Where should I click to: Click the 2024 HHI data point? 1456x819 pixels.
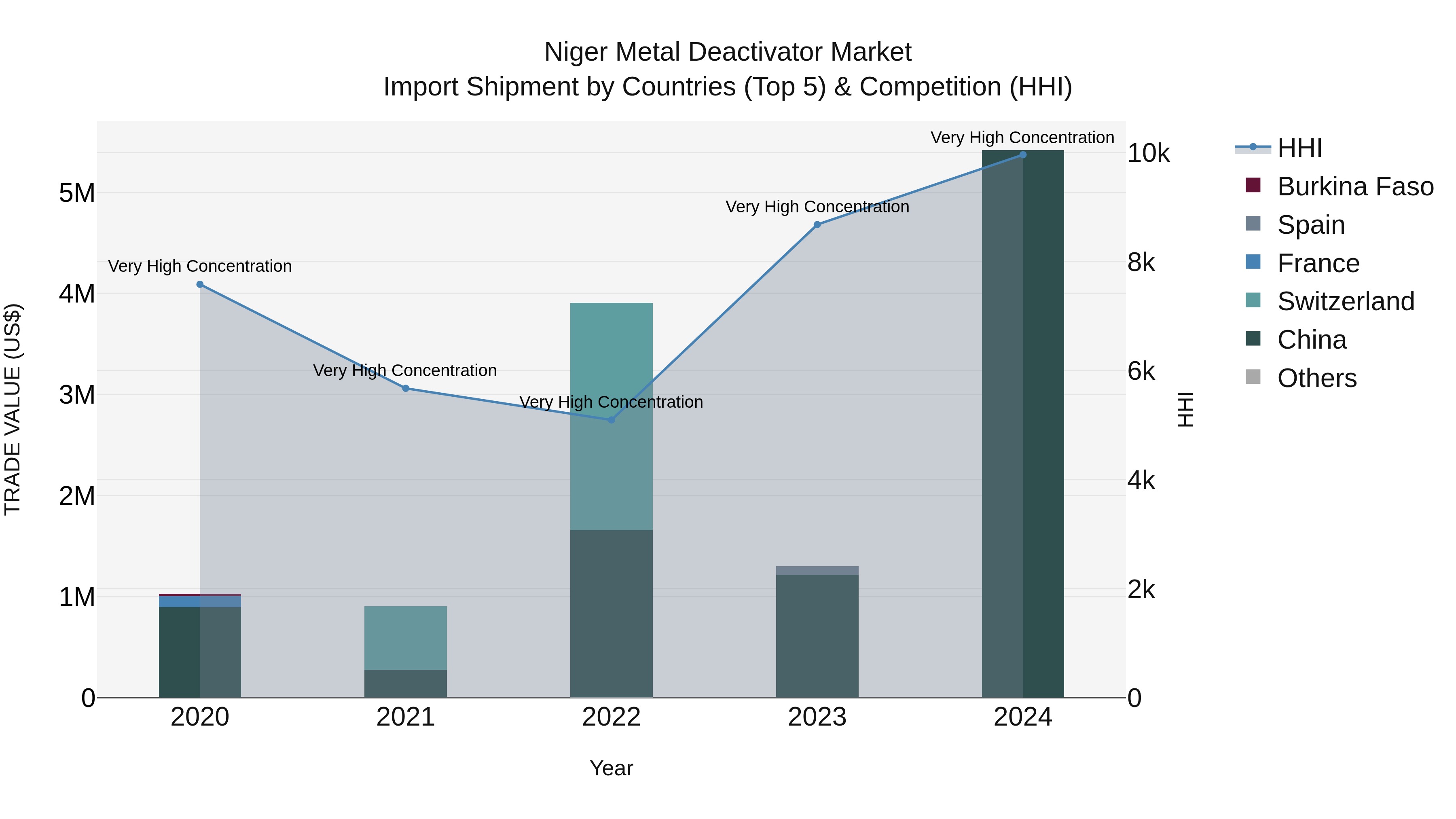[1022, 154]
